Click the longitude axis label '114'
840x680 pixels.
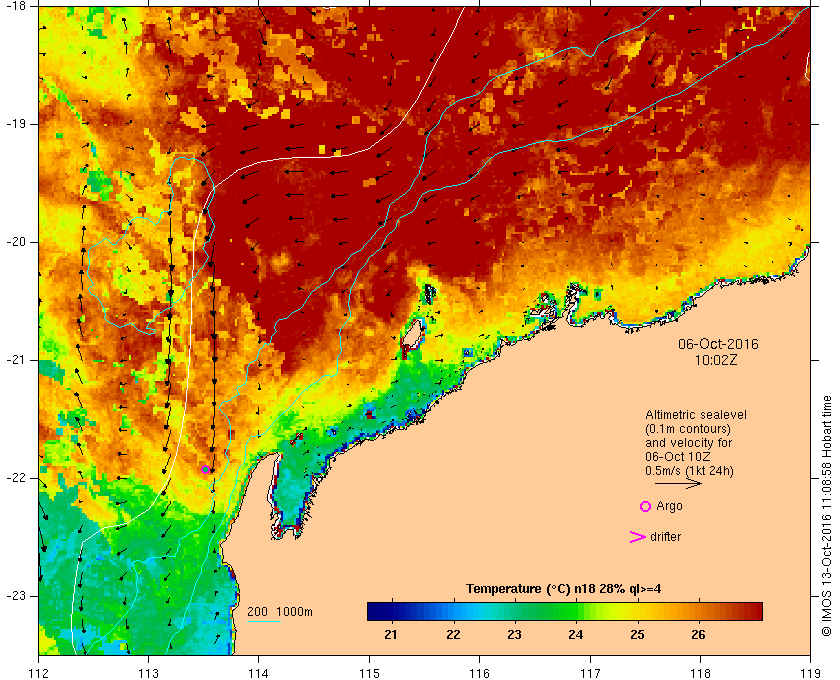tap(259, 673)
